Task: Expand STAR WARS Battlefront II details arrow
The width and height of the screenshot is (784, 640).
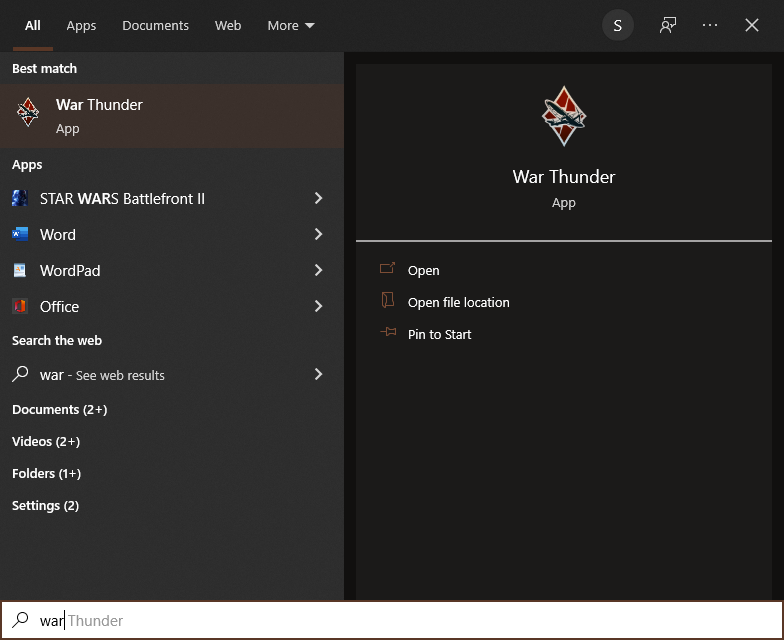Action: pyautogui.click(x=318, y=198)
